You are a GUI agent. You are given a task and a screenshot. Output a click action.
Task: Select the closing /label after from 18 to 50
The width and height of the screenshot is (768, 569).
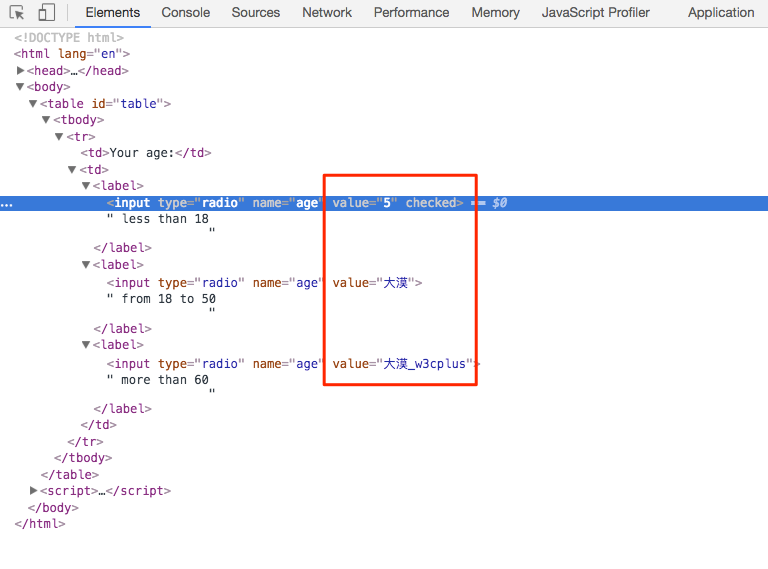pos(122,329)
